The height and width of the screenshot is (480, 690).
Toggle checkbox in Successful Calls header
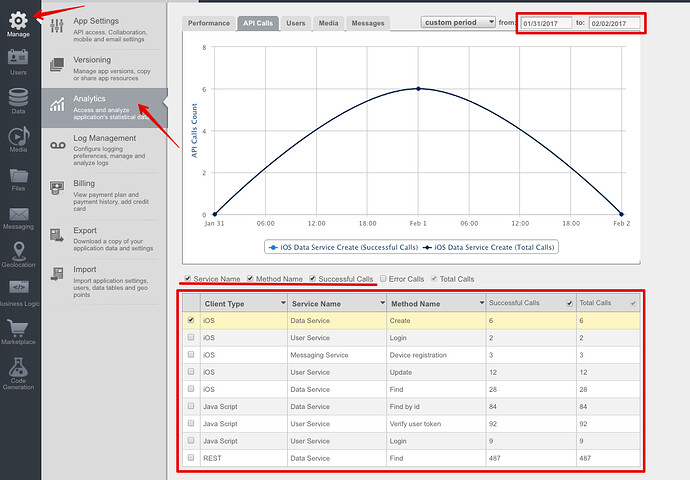(x=569, y=304)
